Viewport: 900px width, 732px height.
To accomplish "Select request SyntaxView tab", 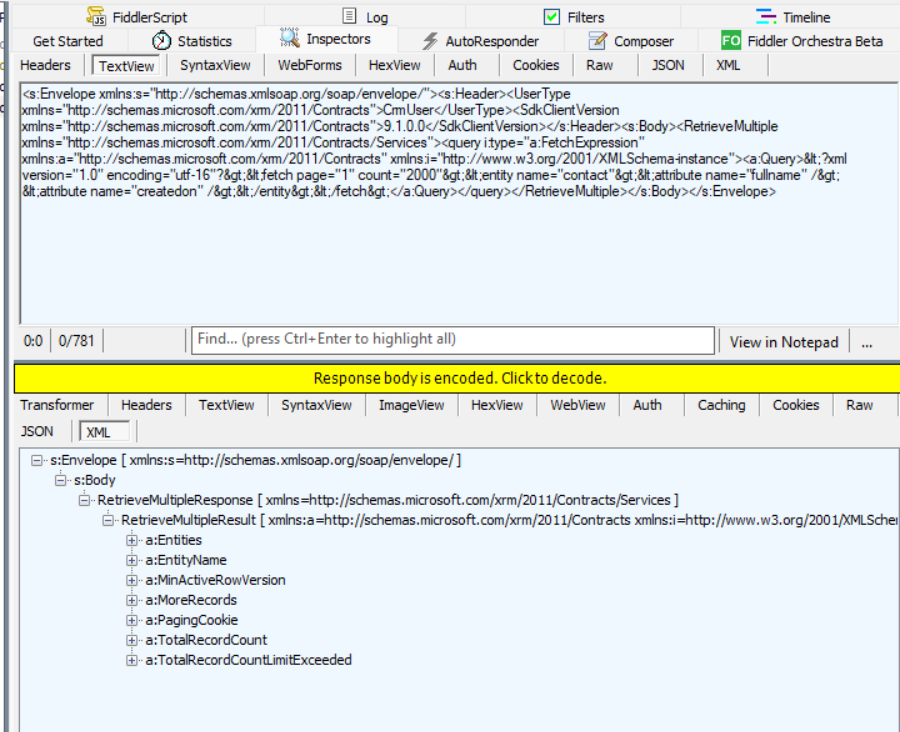I will [215, 65].
